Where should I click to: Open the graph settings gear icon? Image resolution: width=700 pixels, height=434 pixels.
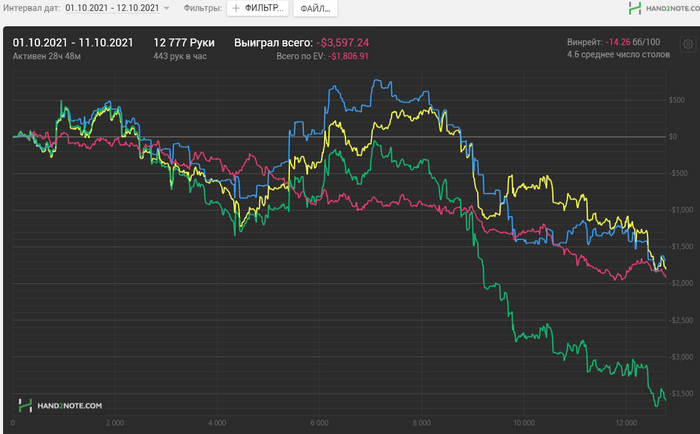click(x=687, y=44)
